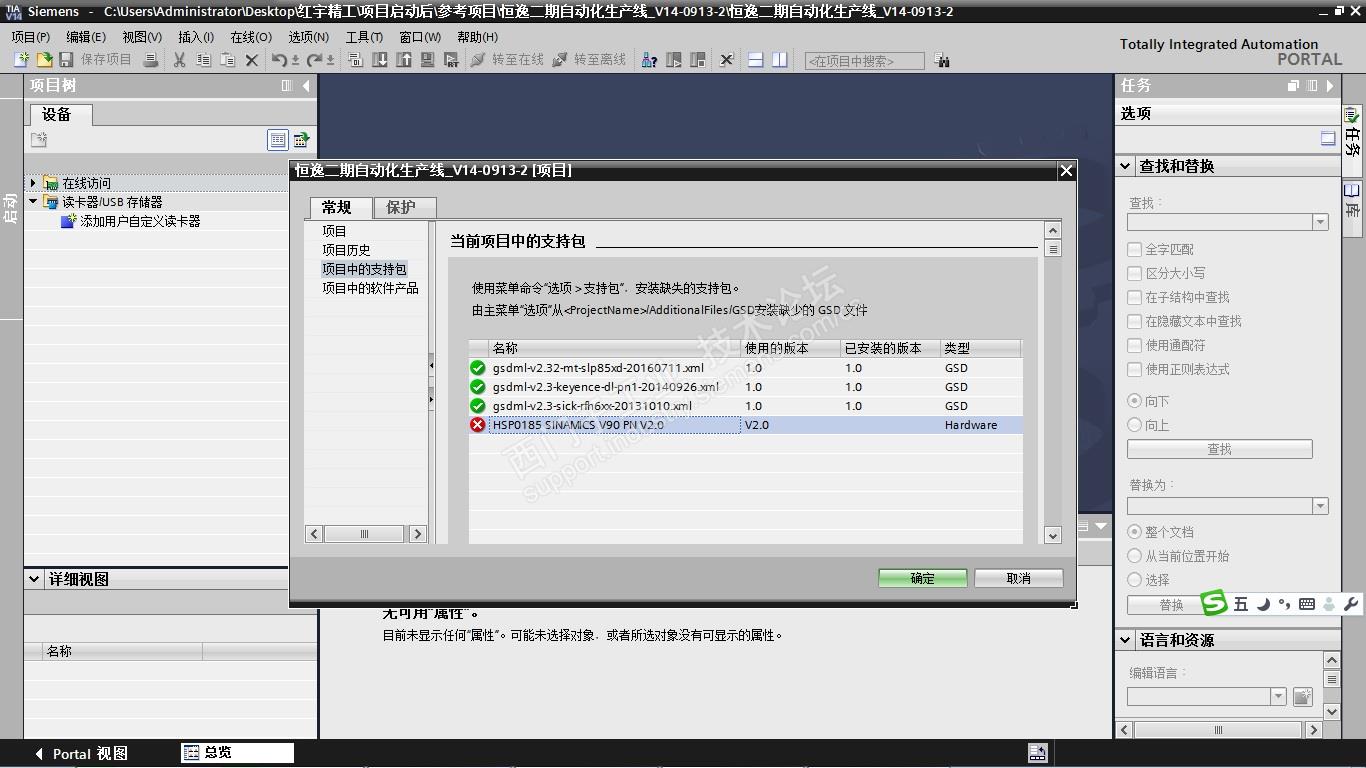Expand the 在线访问 tree node
This screenshot has width=1366, height=768.
point(33,183)
